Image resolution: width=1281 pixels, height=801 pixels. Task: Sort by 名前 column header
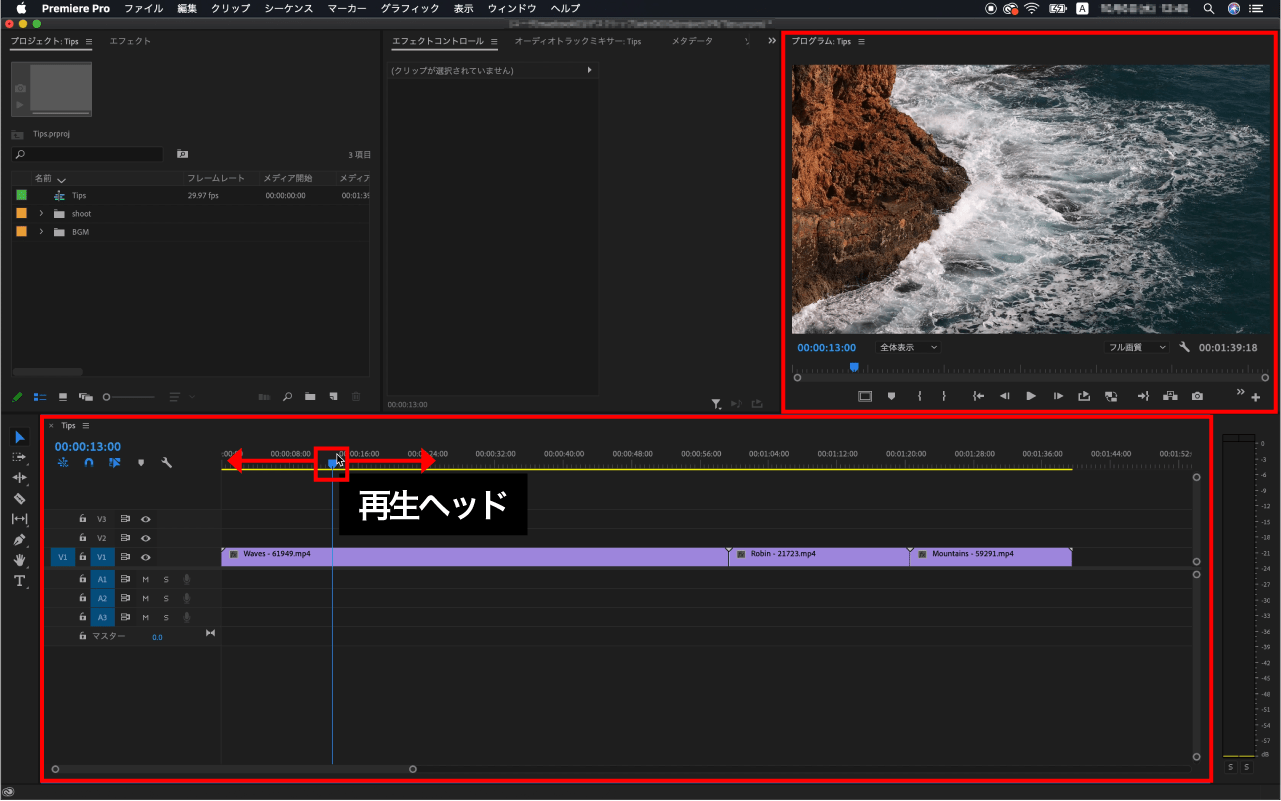(x=43, y=178)
